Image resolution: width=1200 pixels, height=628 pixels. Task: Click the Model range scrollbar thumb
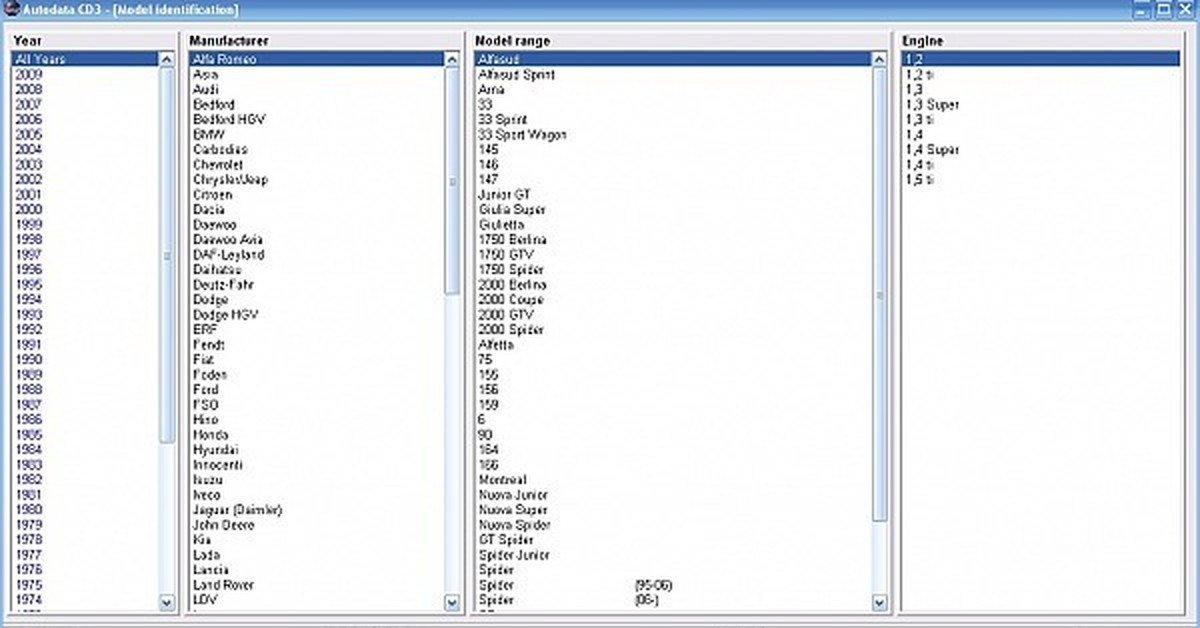point(880,295)
